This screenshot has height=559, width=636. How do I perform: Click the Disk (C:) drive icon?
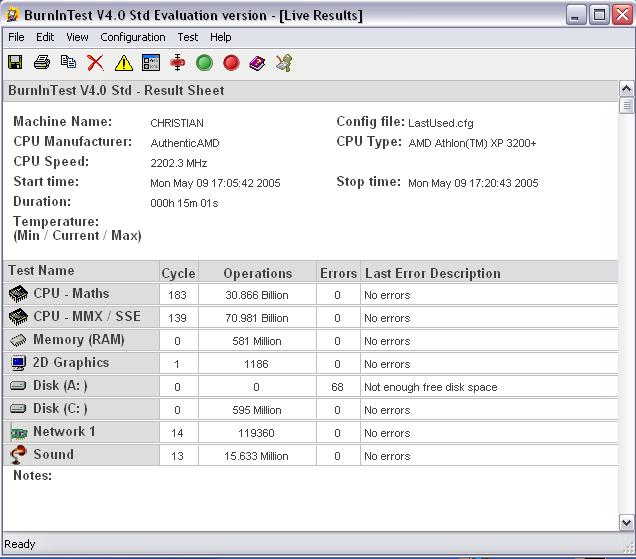(x=18, y=408)
